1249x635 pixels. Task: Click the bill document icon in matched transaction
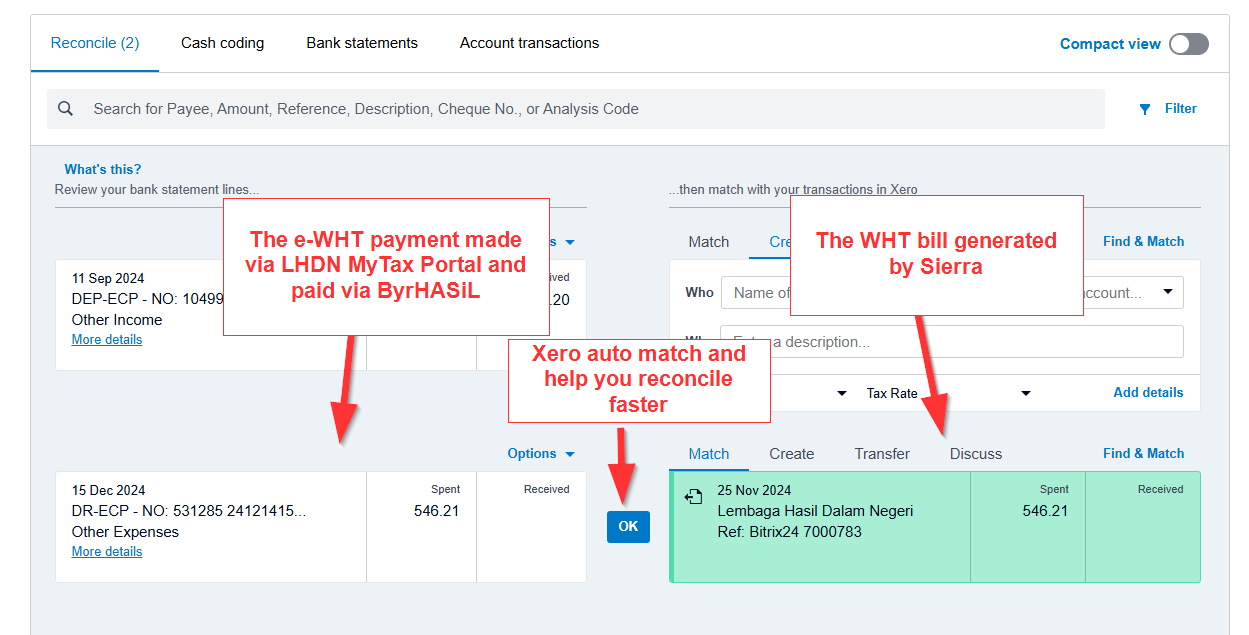(693, 497)
